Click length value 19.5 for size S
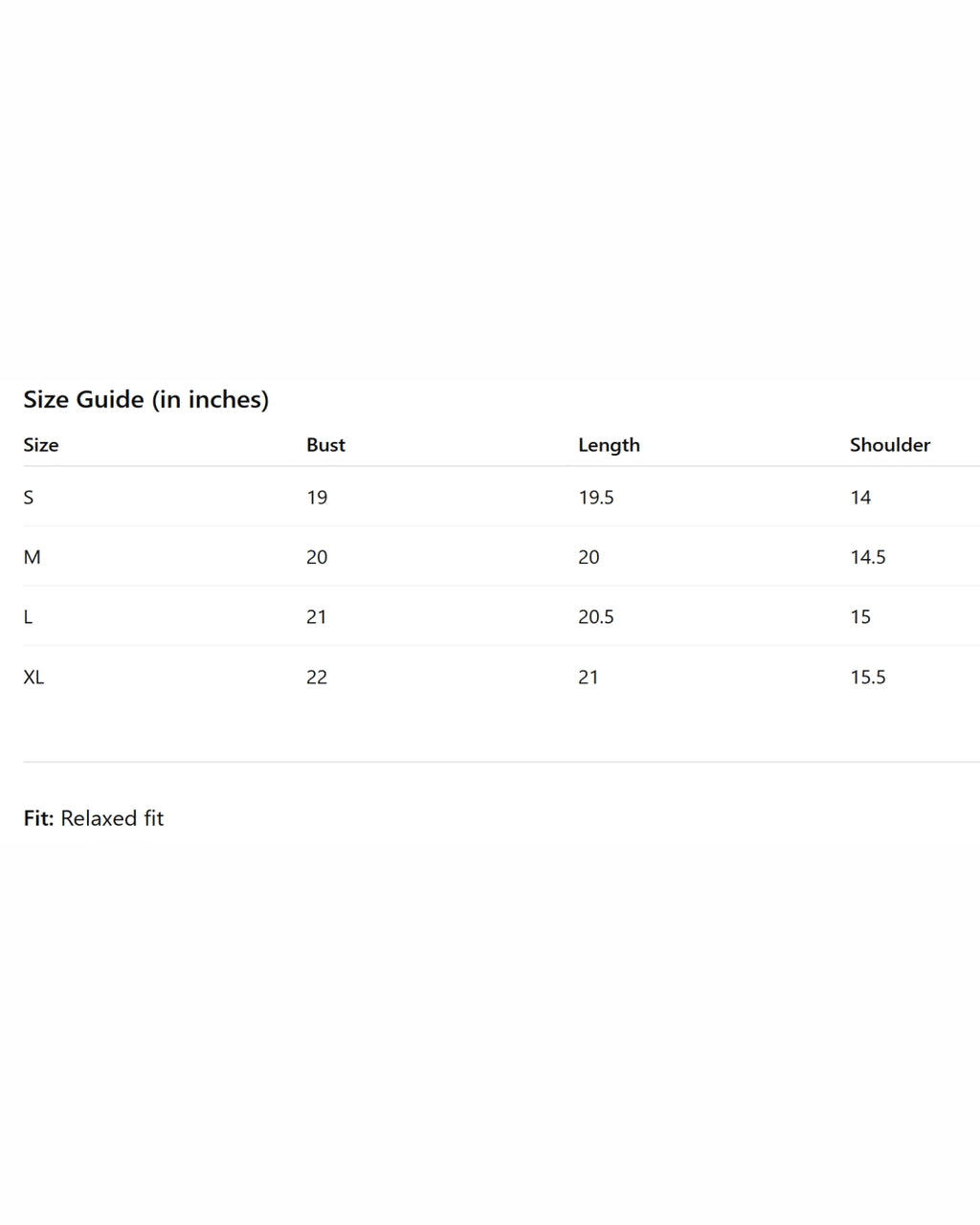 (x=596, y=497)
